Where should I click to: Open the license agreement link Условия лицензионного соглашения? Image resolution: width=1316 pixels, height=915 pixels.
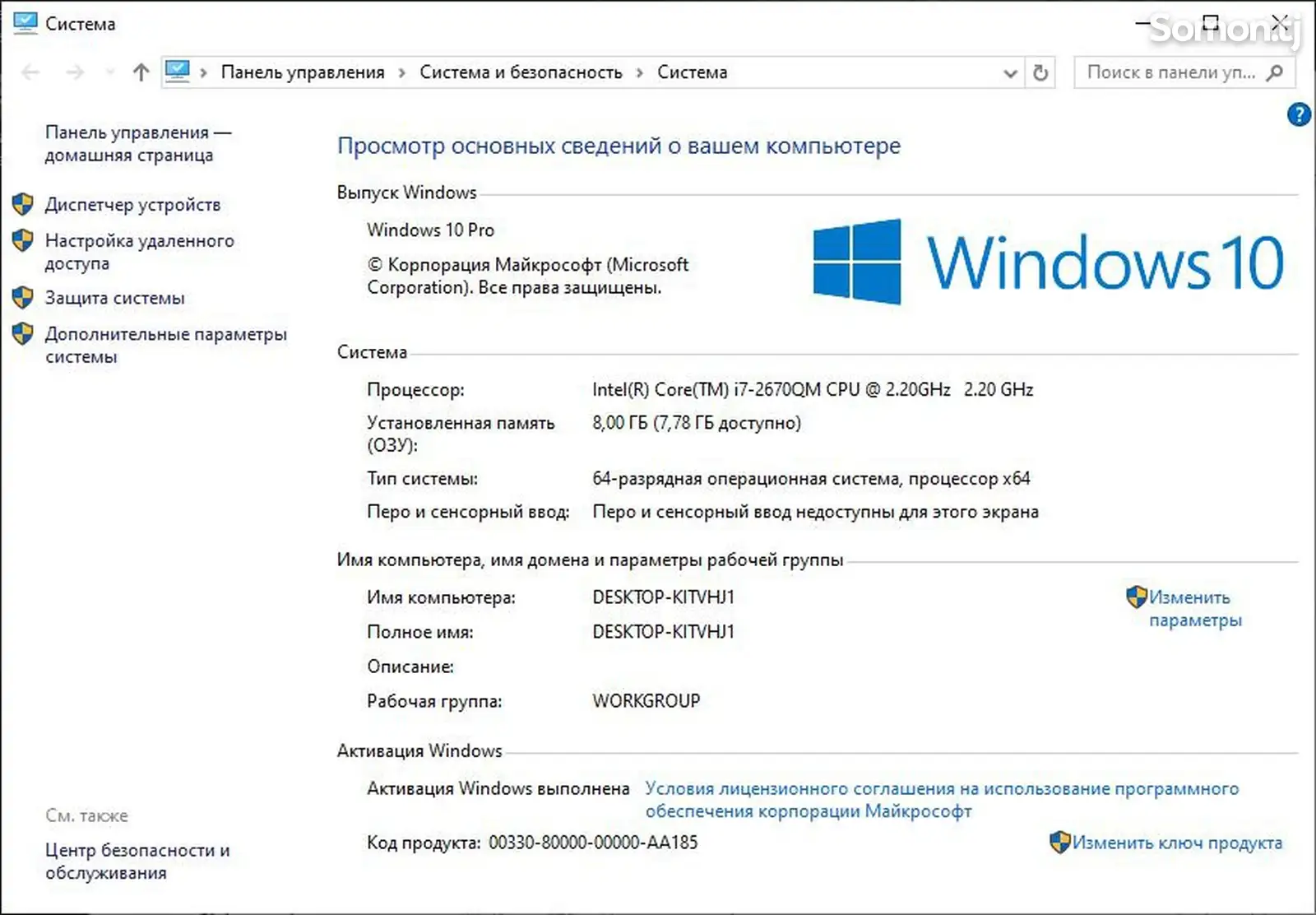coord(942,800)
